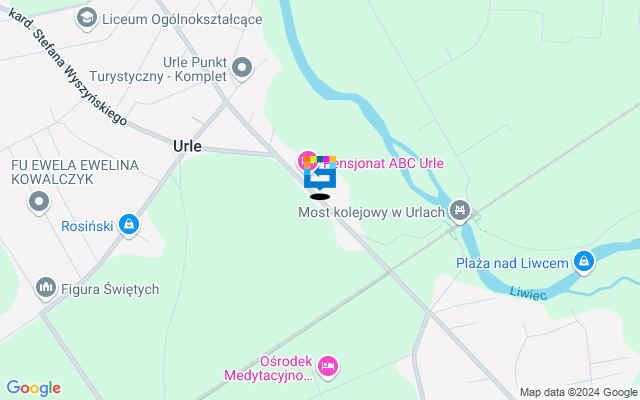The image size is (640, 400).
Task: Select the Liwiec river label
Action: pyautogui.click(x=528, y=293)
